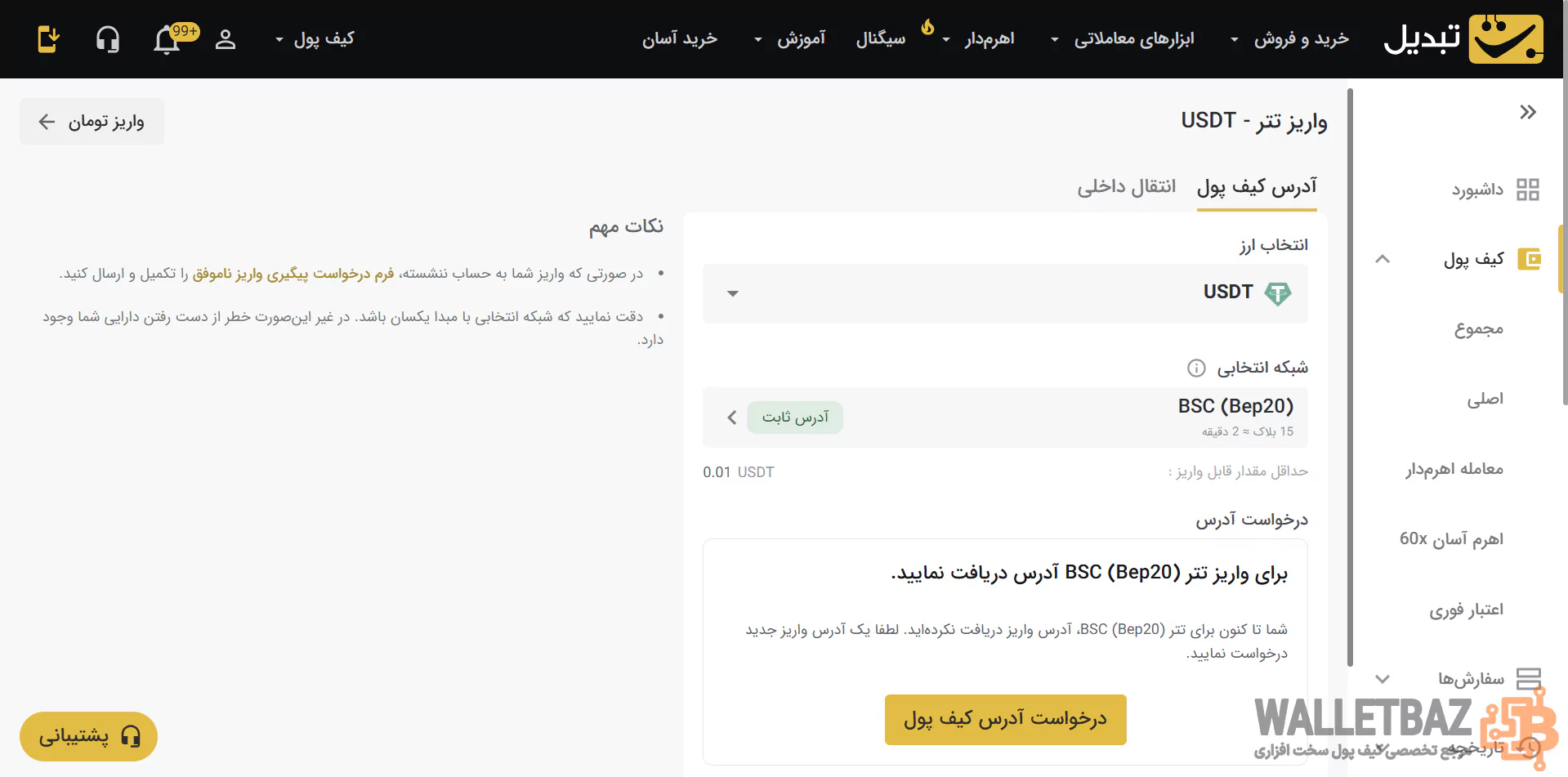Click the app download icon in header
The image size is (1568, 777).
click(48, 39)
